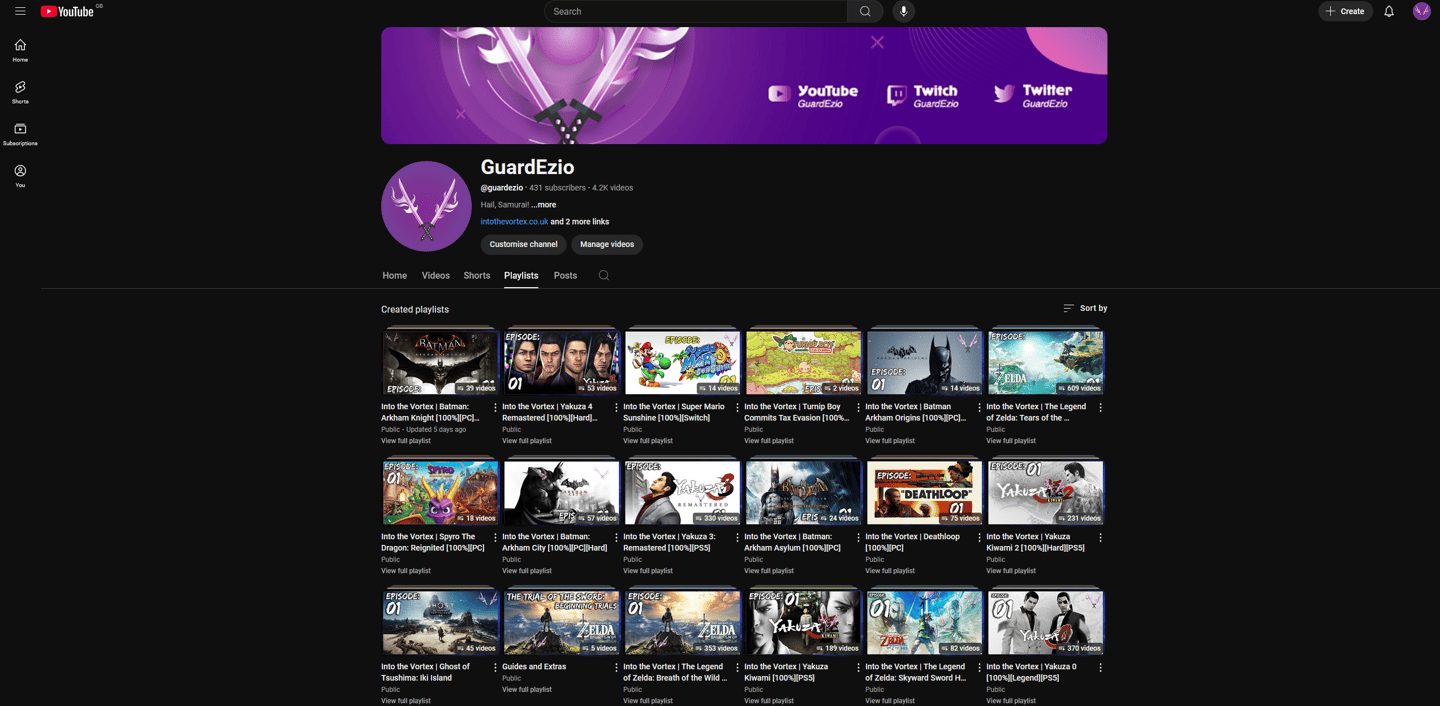Go to Home in sidebar

point(20,50)
